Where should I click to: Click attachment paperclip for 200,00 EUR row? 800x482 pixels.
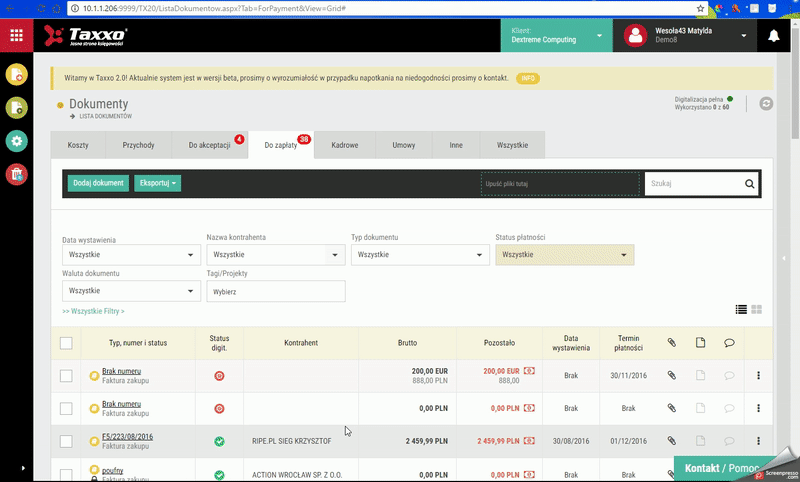tap(671, 375)
